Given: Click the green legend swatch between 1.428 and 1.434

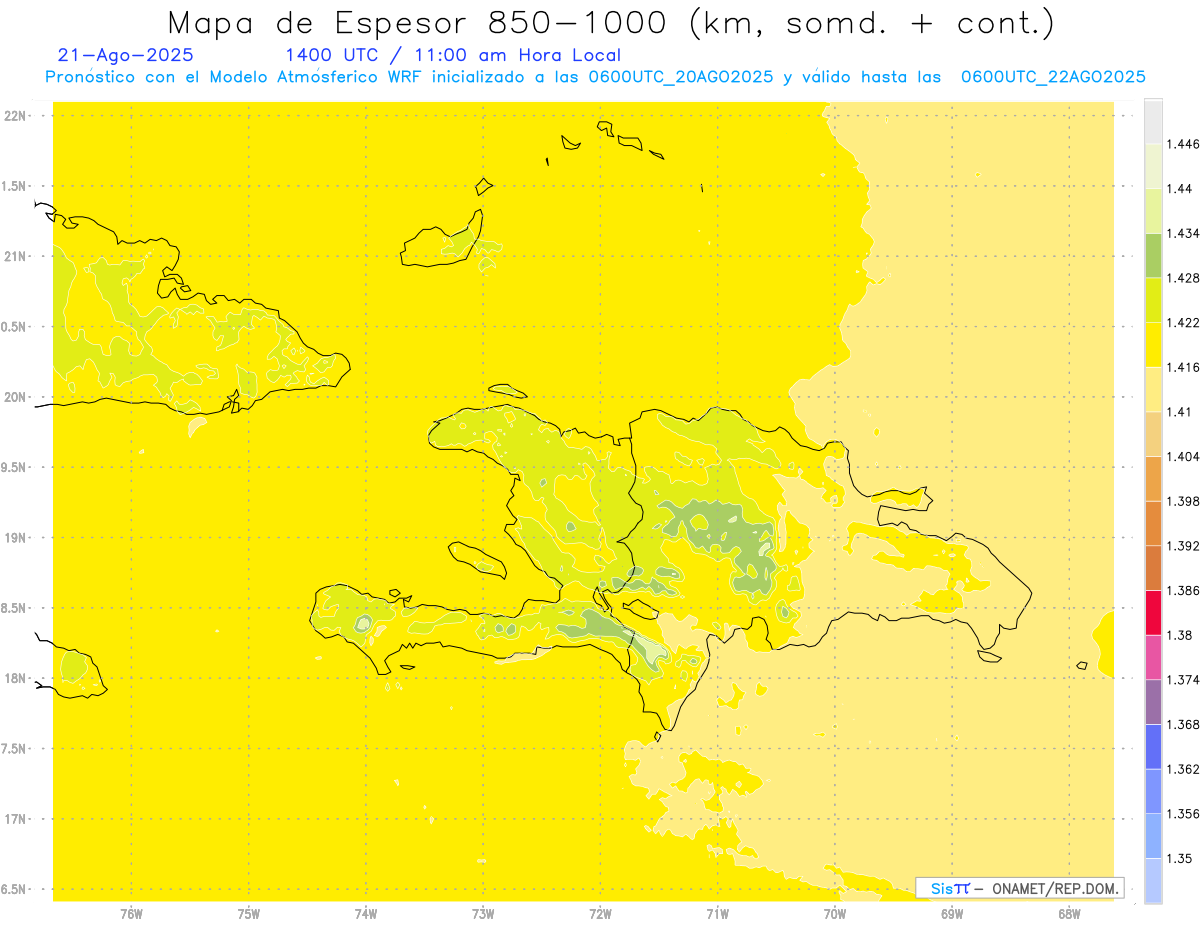Looking at the screenshot, I should (x=1153, y=255).
